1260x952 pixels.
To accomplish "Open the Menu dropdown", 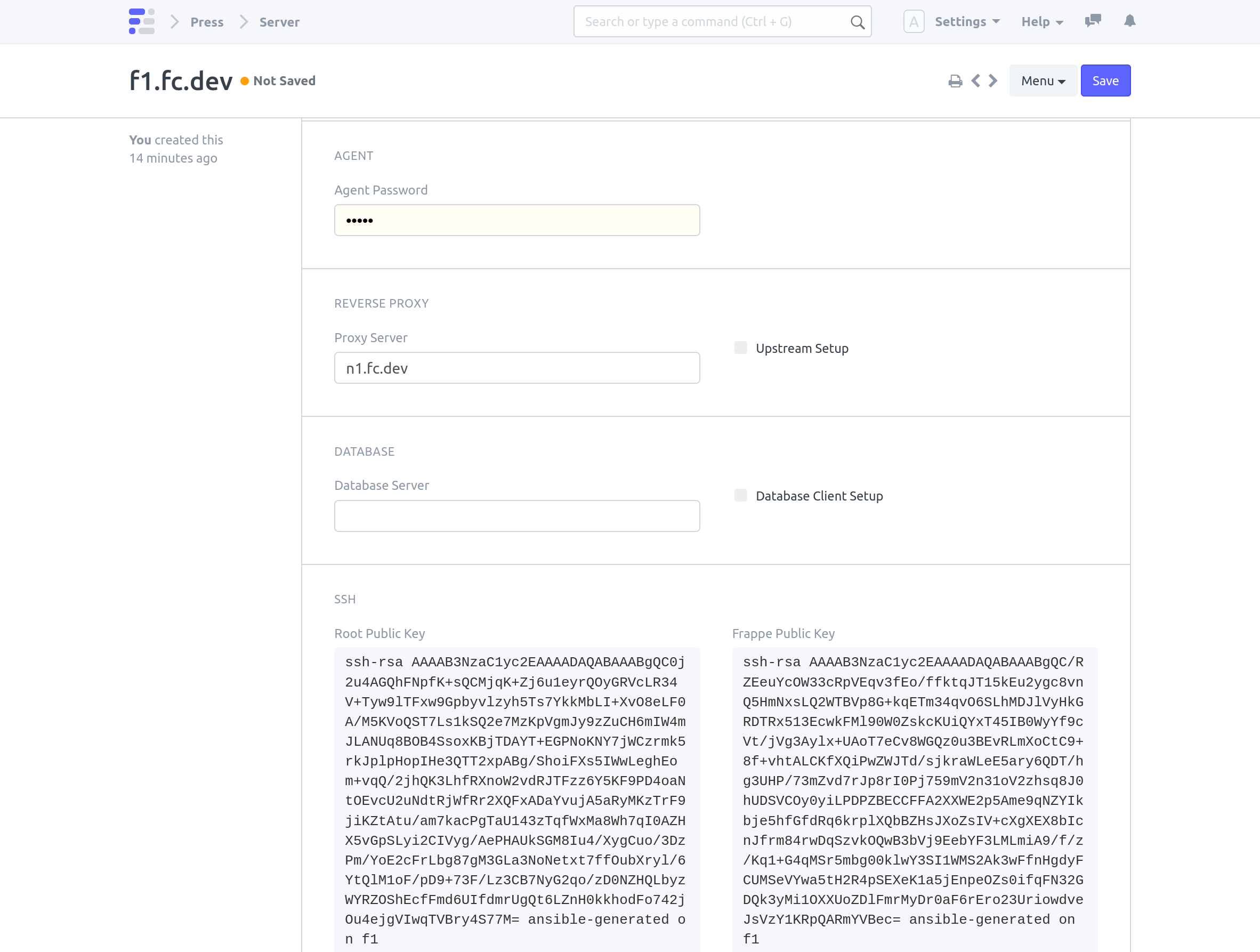I will [1043, 80].
